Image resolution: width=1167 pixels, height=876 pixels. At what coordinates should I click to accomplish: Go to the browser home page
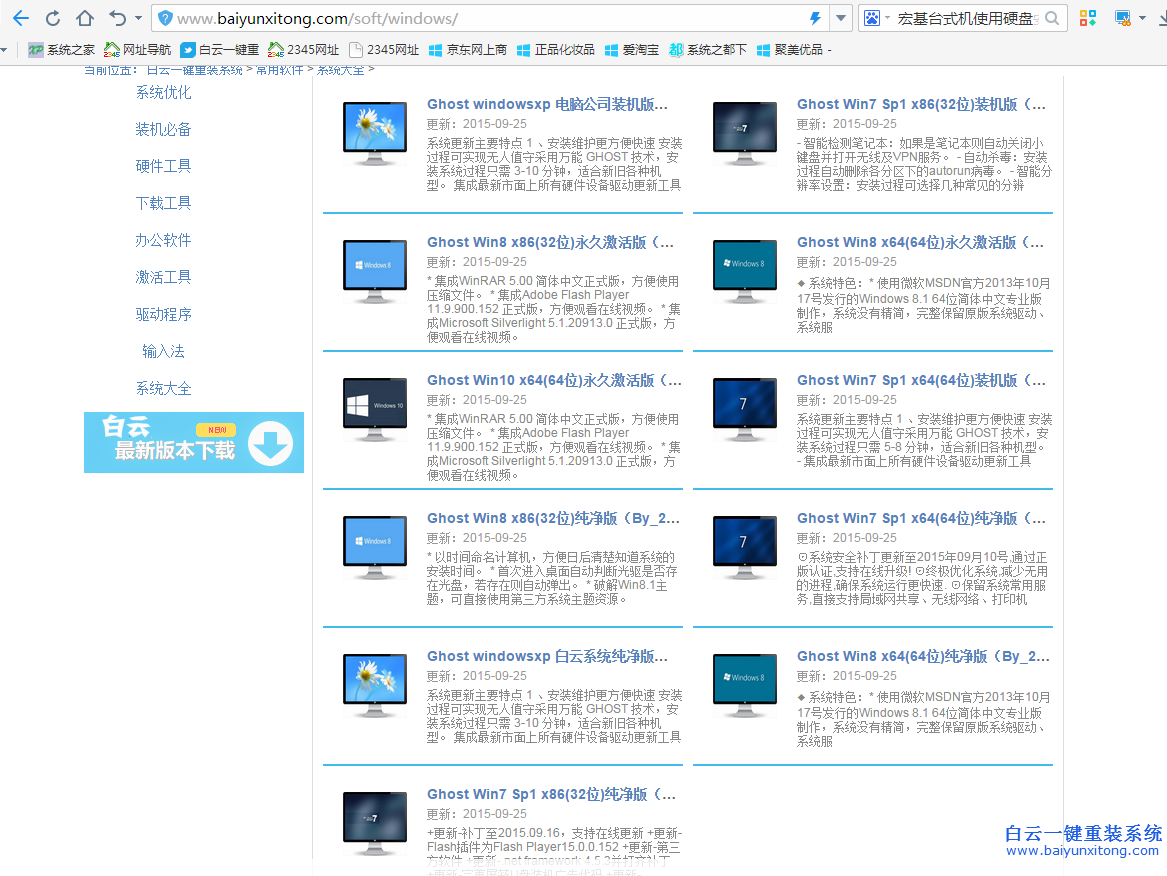coord(85,17)
